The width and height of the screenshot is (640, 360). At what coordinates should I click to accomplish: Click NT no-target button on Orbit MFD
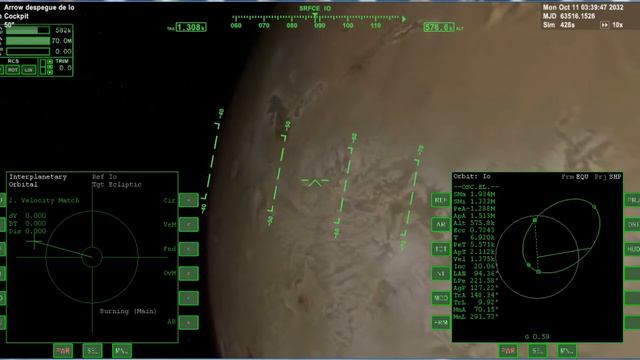(x=440, y=273)
